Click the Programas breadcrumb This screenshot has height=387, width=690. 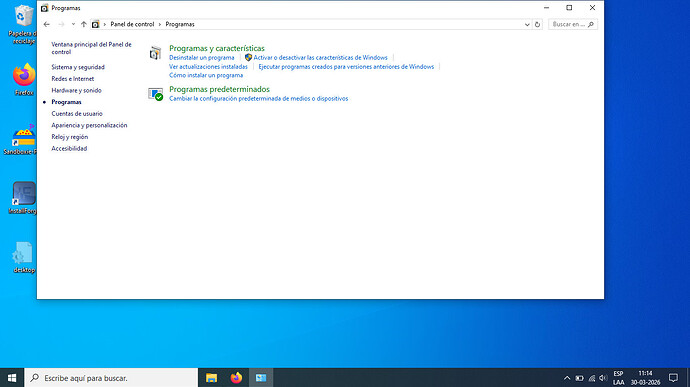click(x=180, y=24)
